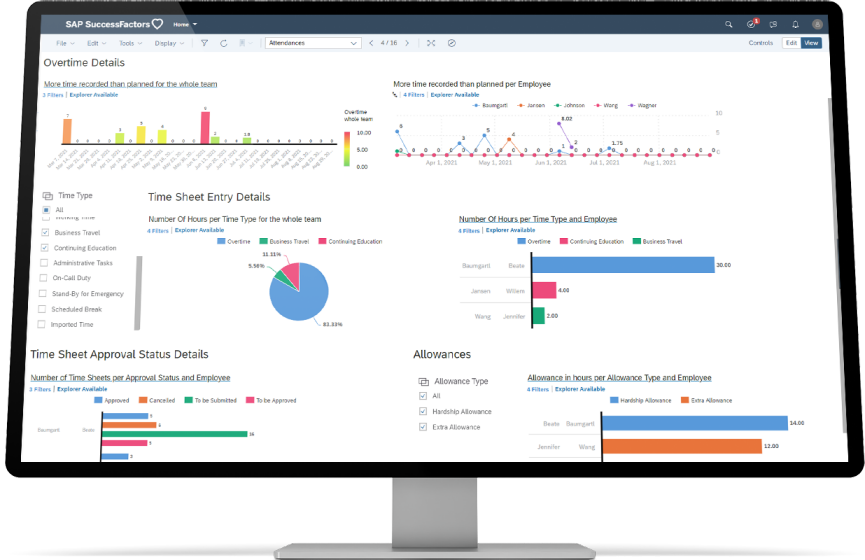The height and width of the screenshot is (560, 865).
Task: Click the refresh icon in toolbar
Action: tap(223, 43)
